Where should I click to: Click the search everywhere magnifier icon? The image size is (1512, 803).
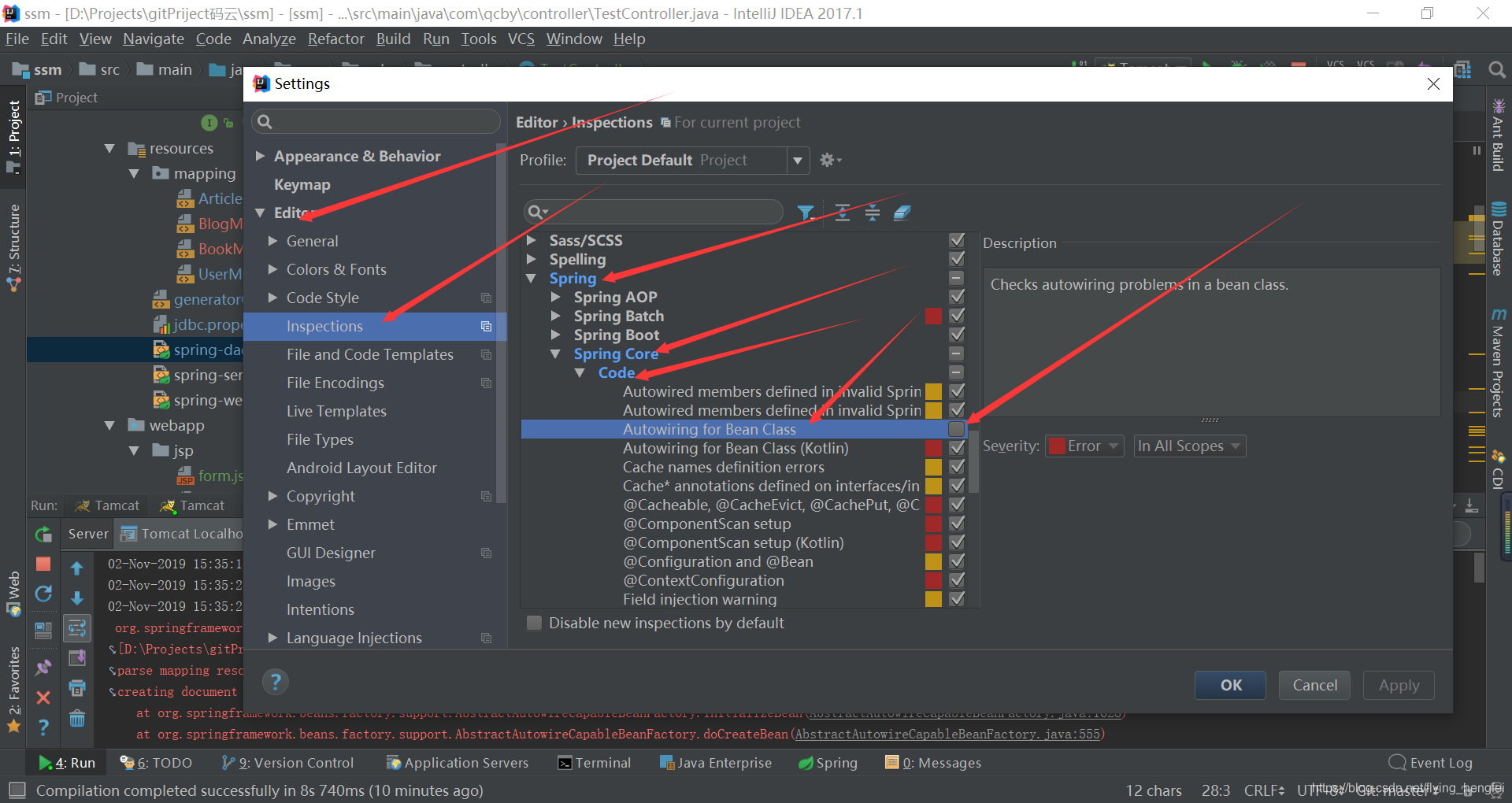pos(1497,70)
